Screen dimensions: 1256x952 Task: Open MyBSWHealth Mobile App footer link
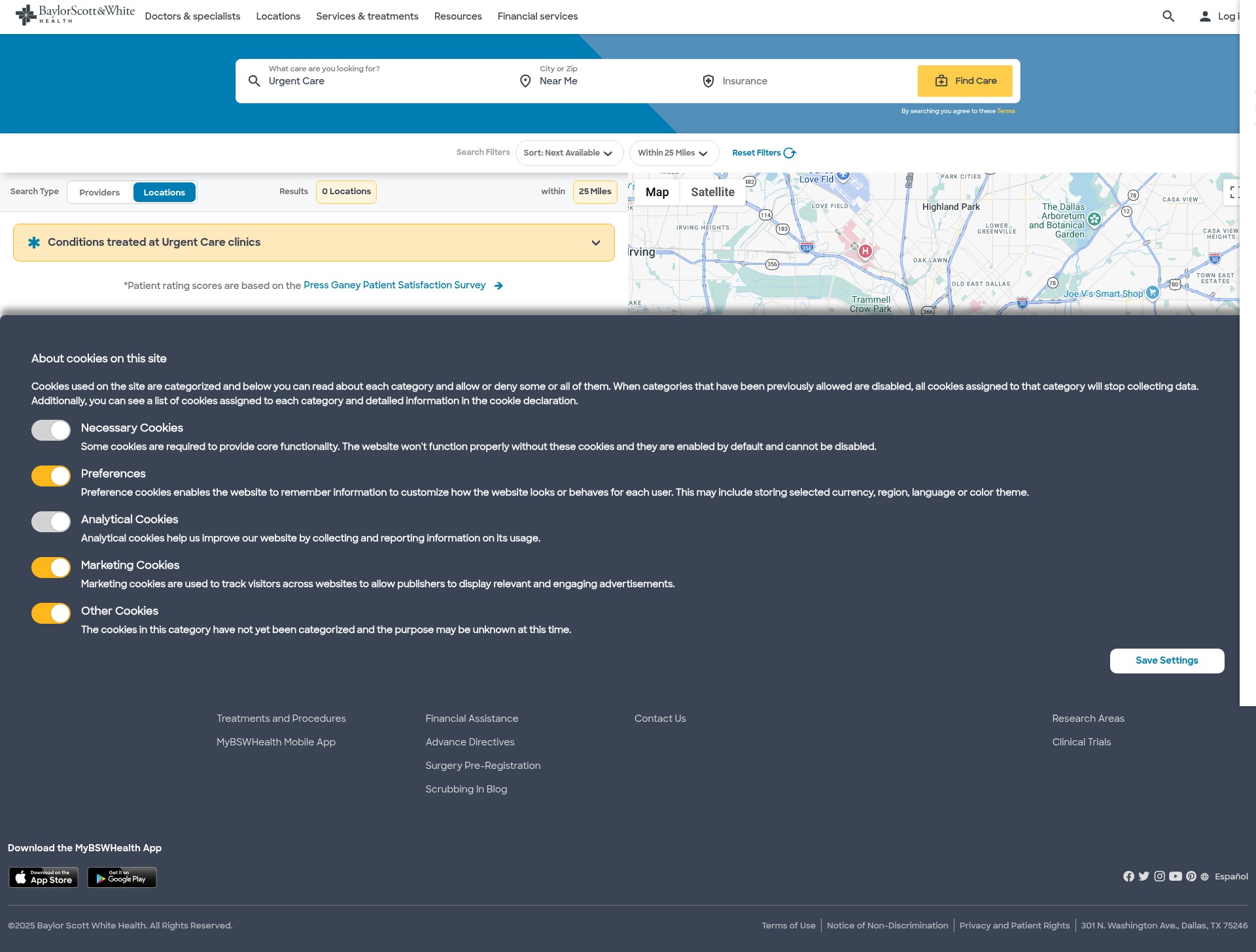pos(276,742)
